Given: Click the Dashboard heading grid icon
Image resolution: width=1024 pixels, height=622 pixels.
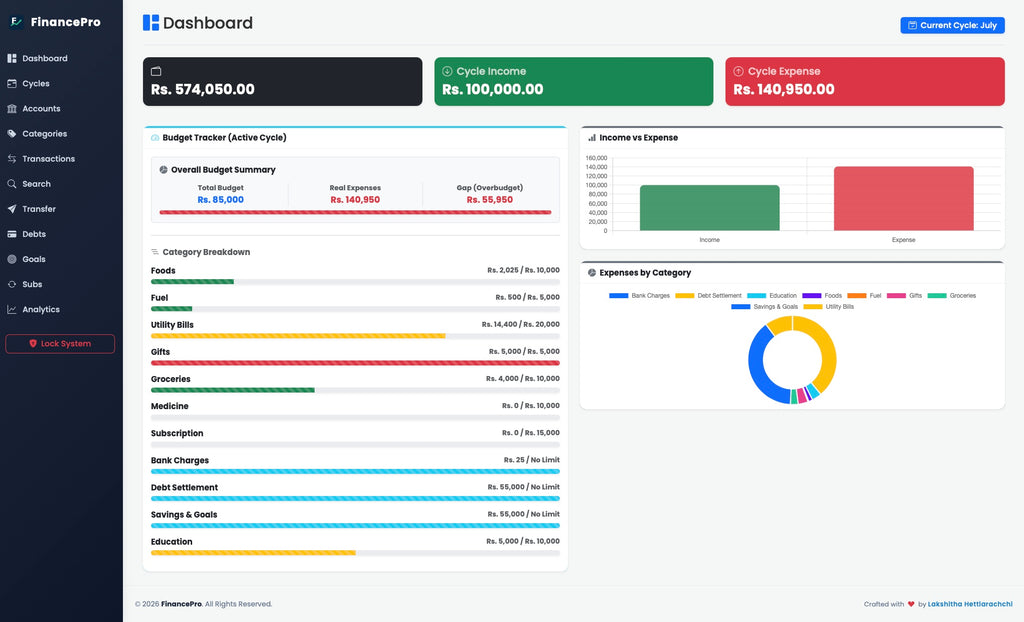Looking at the screenshot, I should 151,23.
